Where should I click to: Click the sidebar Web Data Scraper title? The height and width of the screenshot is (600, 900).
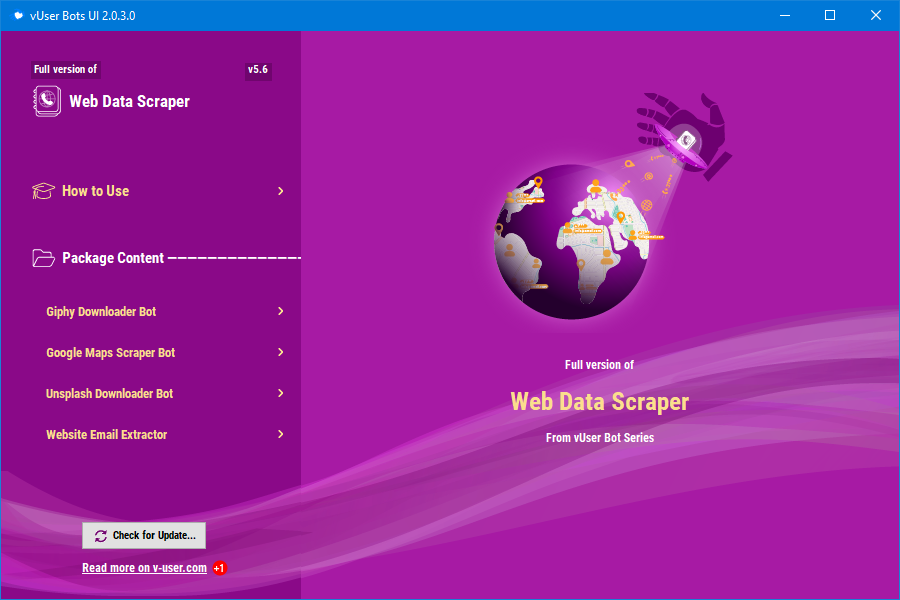point(130,102)
